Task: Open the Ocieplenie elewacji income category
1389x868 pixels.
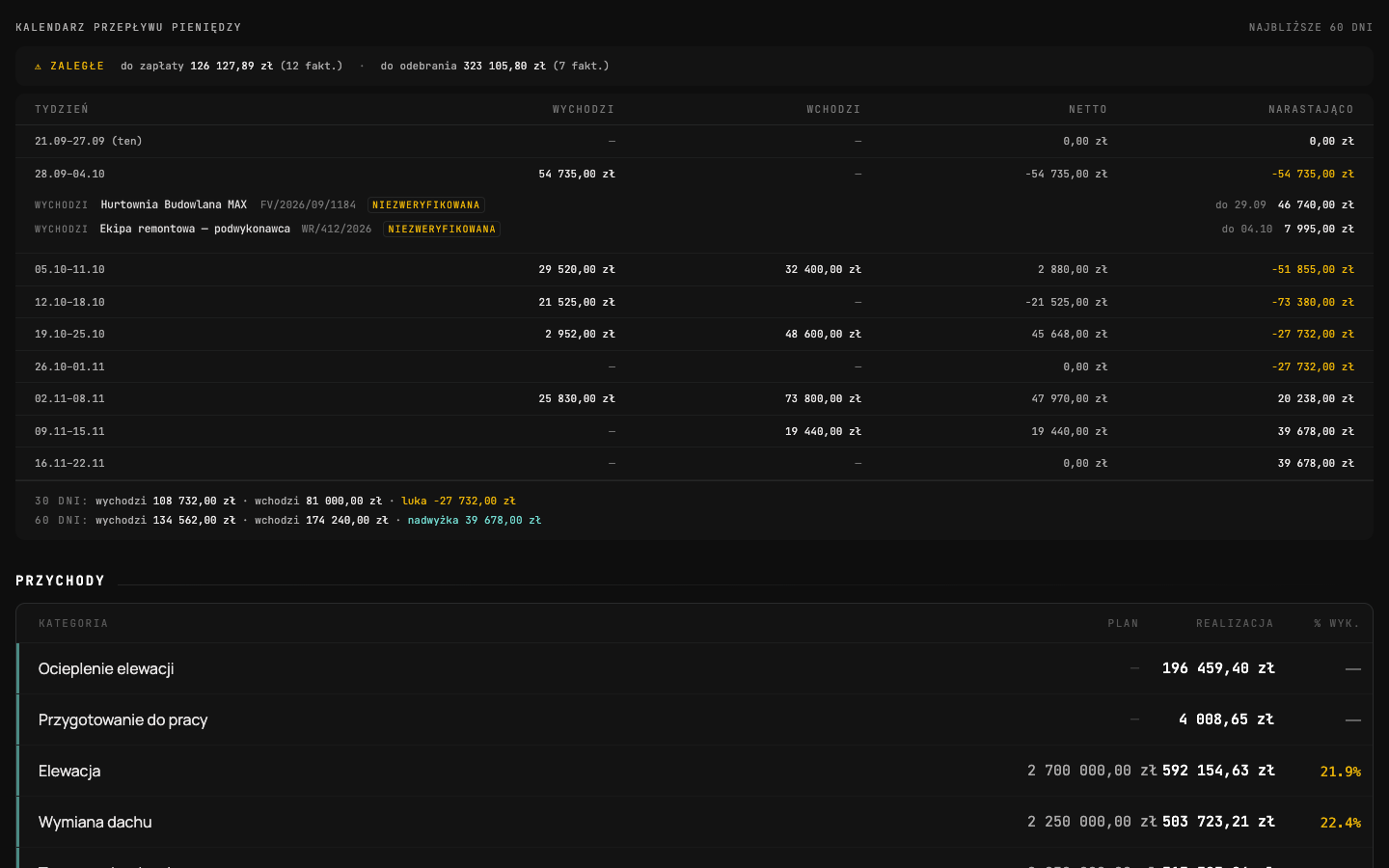Action: 694,668
